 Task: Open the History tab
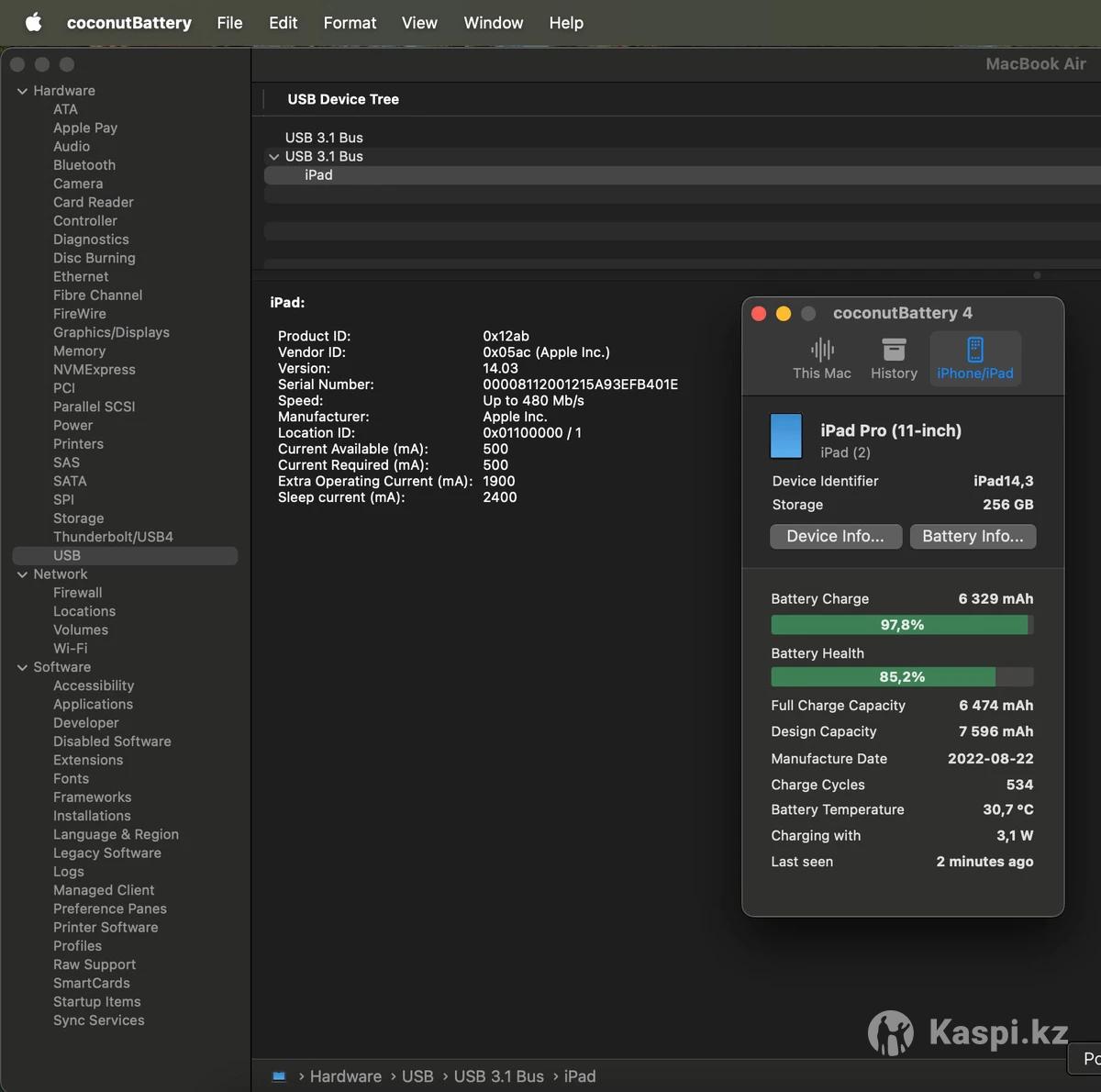coord(894,359)
